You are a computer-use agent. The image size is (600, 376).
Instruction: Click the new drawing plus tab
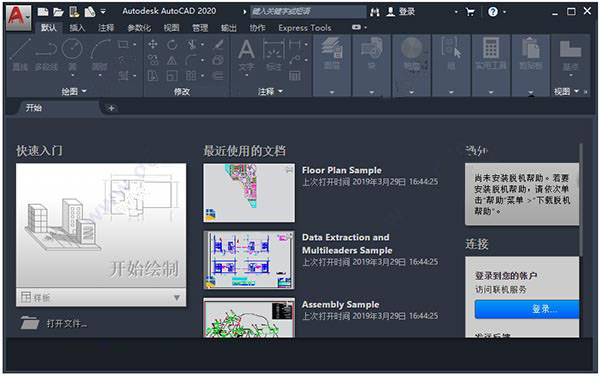(111, 108)
